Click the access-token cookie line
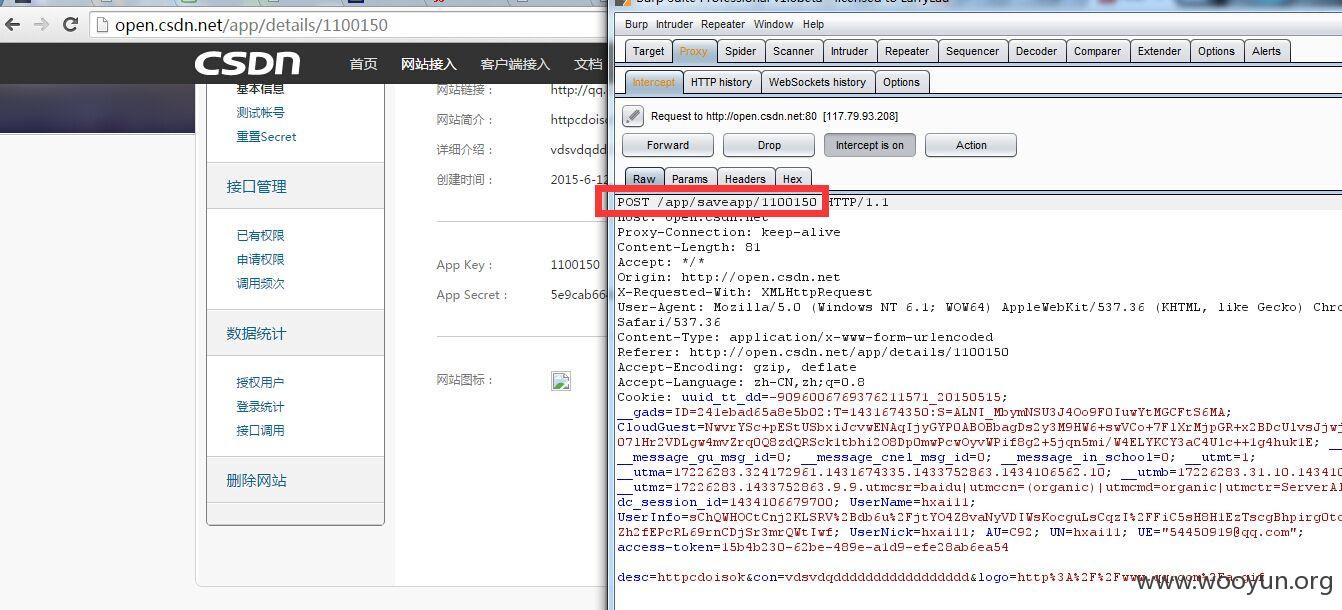The height and width of the screenshot is (610, 1342). coord(813,547)
